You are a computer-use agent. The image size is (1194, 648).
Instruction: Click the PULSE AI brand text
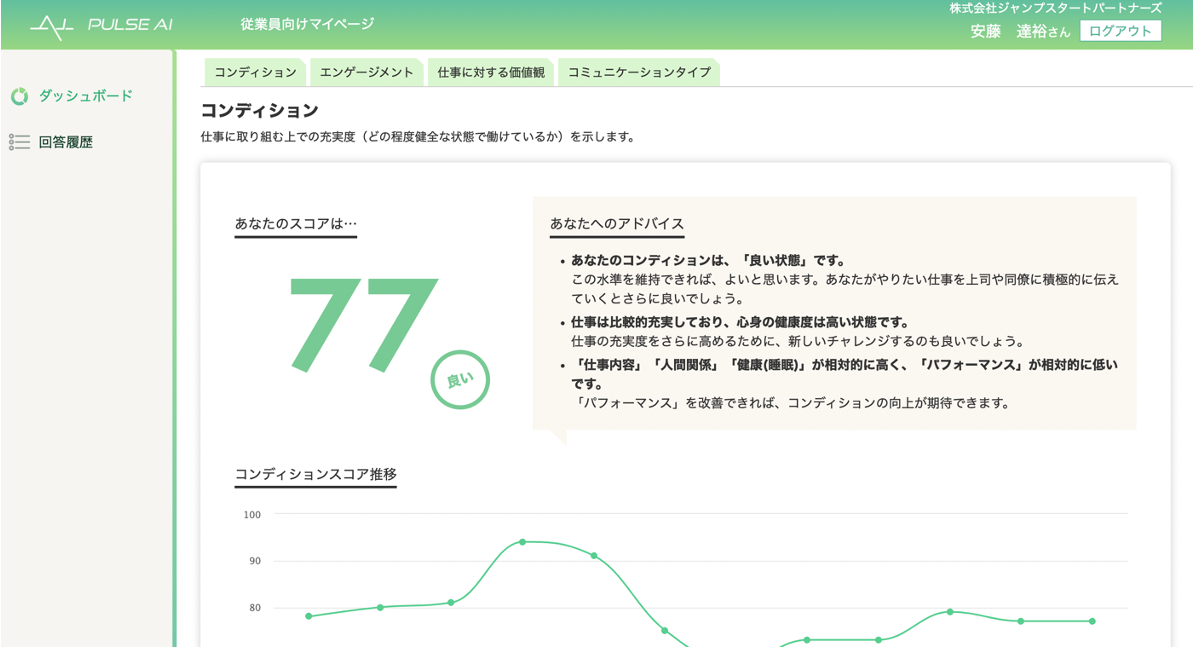pyautogui.click(x=130, y=25)
